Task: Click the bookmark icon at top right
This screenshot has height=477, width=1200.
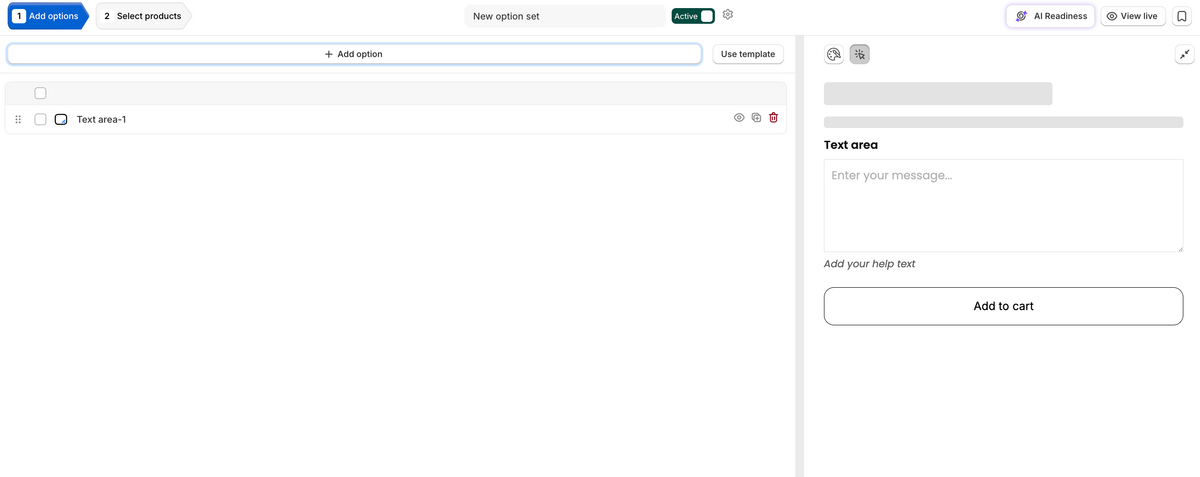Action: 1182,16
